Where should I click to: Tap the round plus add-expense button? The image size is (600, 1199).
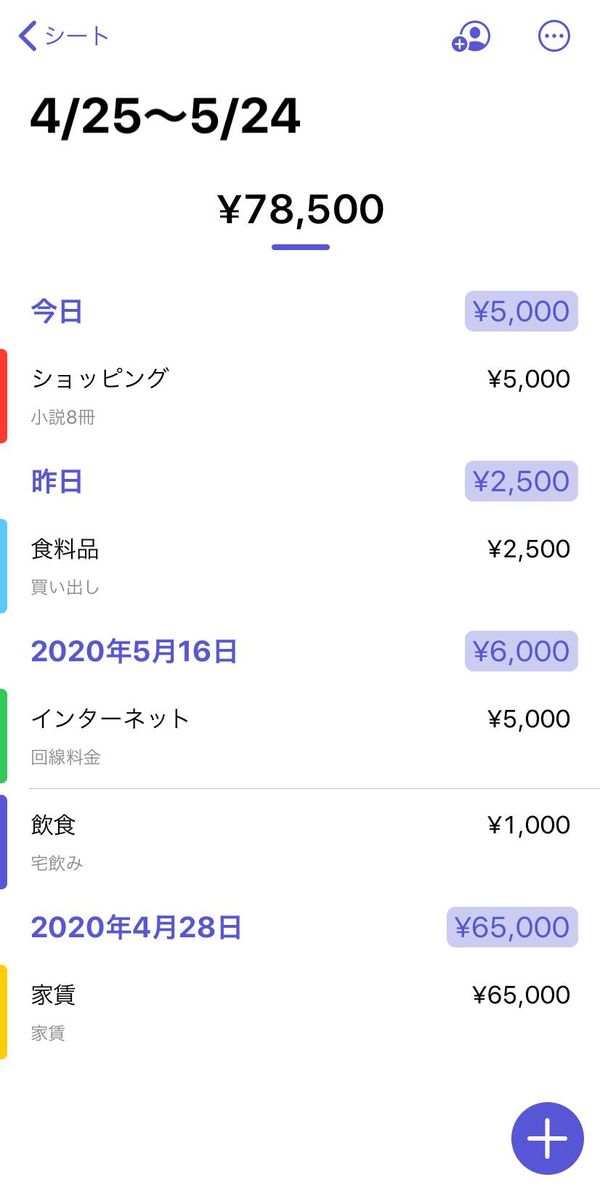[x=547, y=1139]
